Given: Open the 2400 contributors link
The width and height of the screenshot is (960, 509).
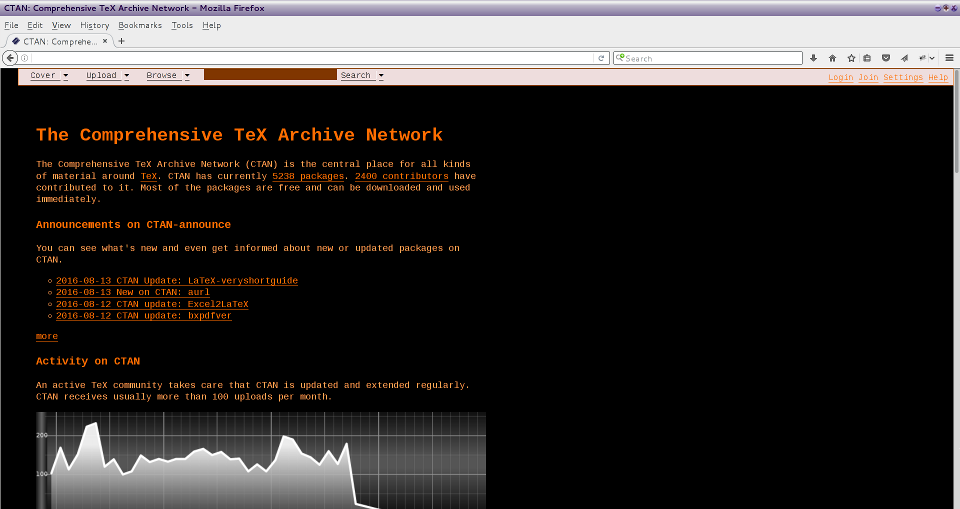Looking at the screenshot, I should click(x=402, y=176).
